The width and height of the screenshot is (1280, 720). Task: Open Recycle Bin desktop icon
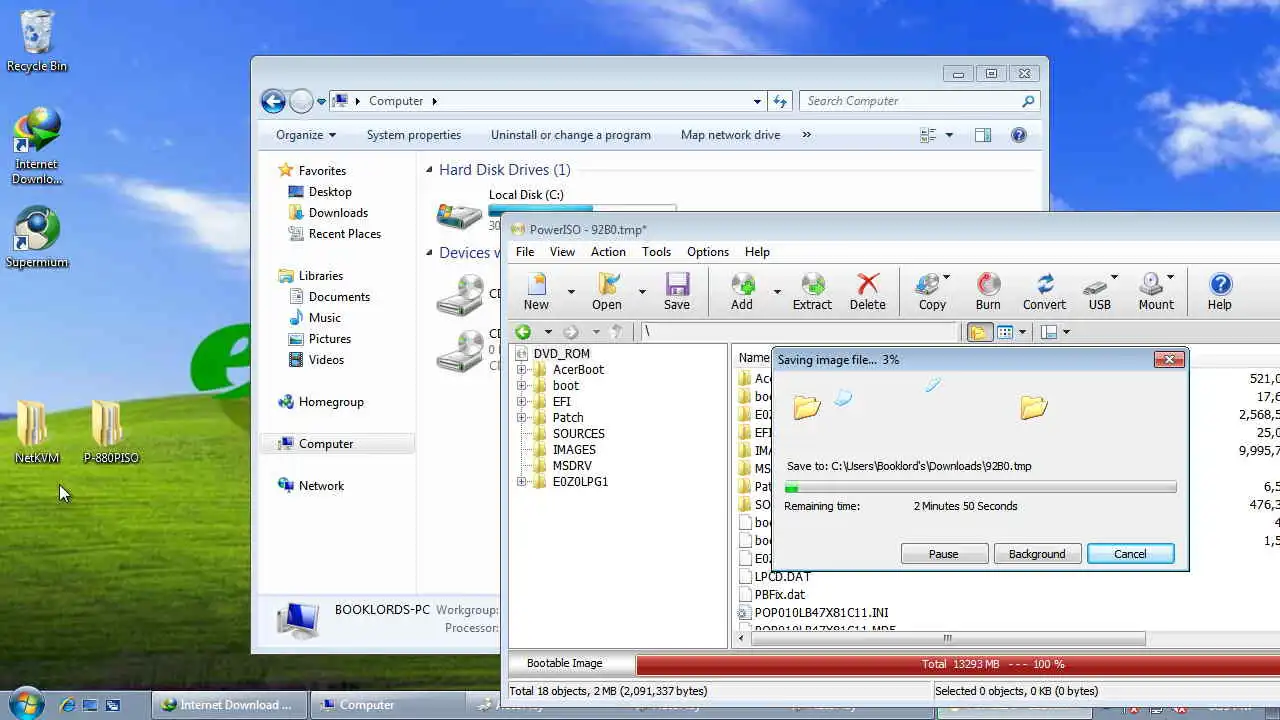[37, 41]
